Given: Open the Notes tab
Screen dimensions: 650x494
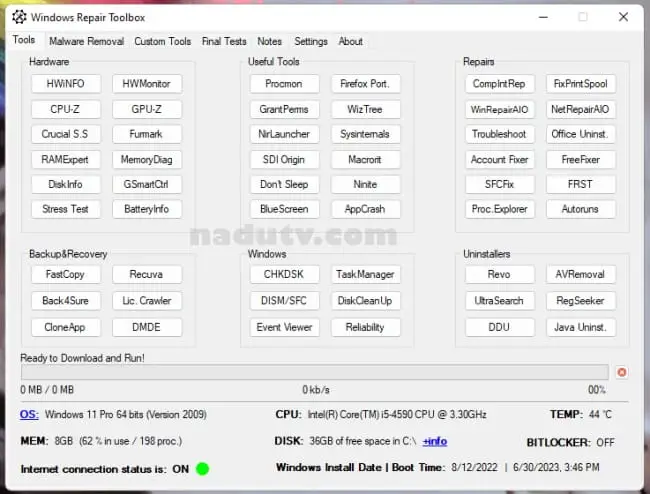Looking at the screenshot, I should tap(269, 41).
